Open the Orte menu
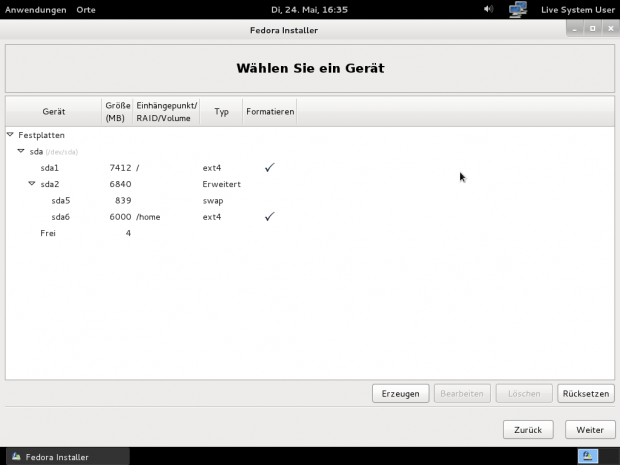 86,10
